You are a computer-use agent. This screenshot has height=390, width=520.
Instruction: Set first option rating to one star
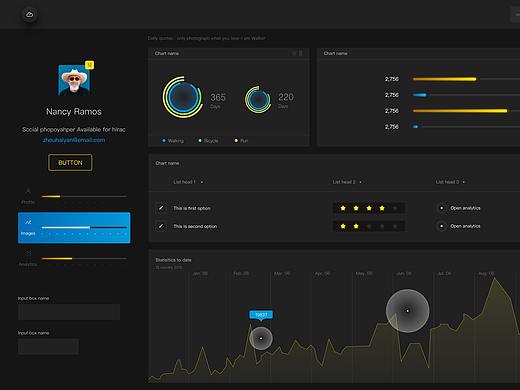(343, 208)
